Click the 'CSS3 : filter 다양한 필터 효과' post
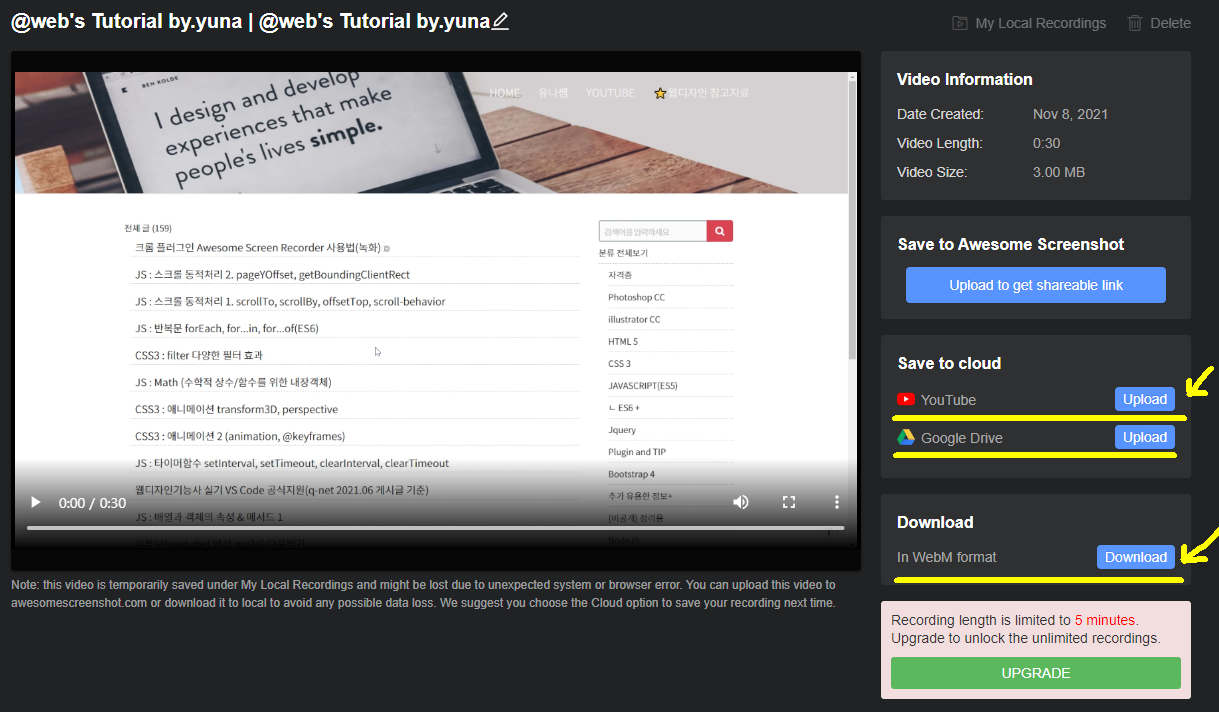The width and height of the screenshot is (1219, 712). pos(199,355)
